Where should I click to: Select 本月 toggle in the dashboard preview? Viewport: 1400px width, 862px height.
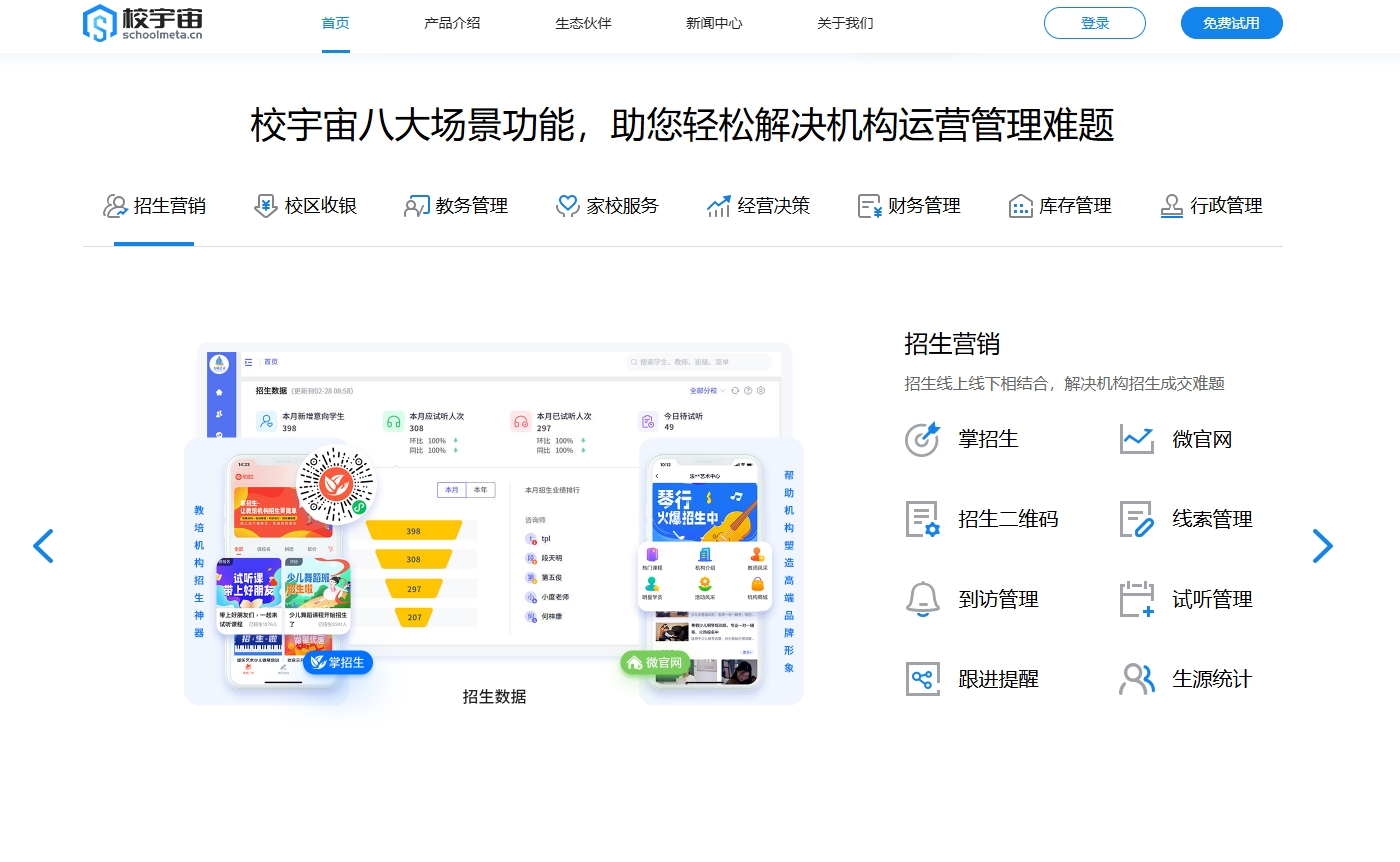coord(451,490)
